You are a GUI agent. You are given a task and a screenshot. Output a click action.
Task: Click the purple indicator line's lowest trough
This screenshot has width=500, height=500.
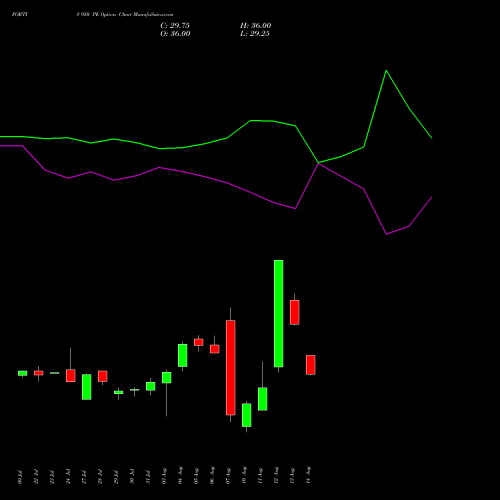(386, 234)
